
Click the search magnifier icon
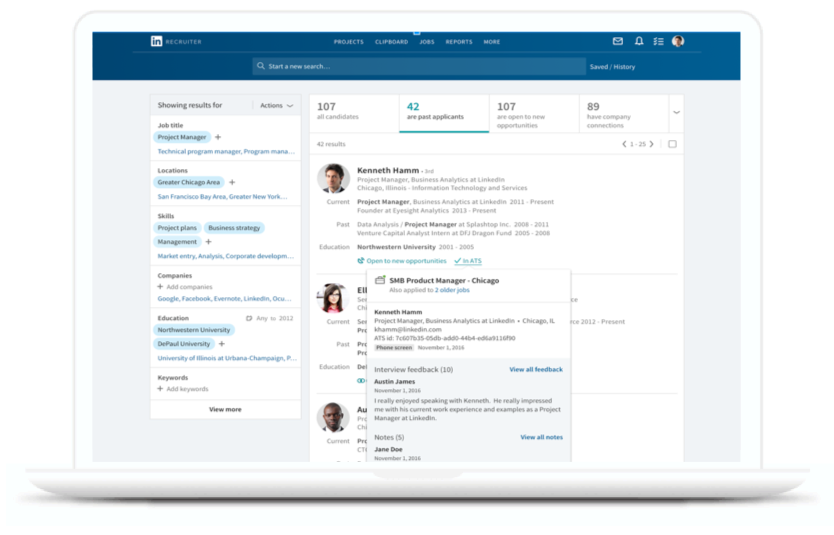261,66
